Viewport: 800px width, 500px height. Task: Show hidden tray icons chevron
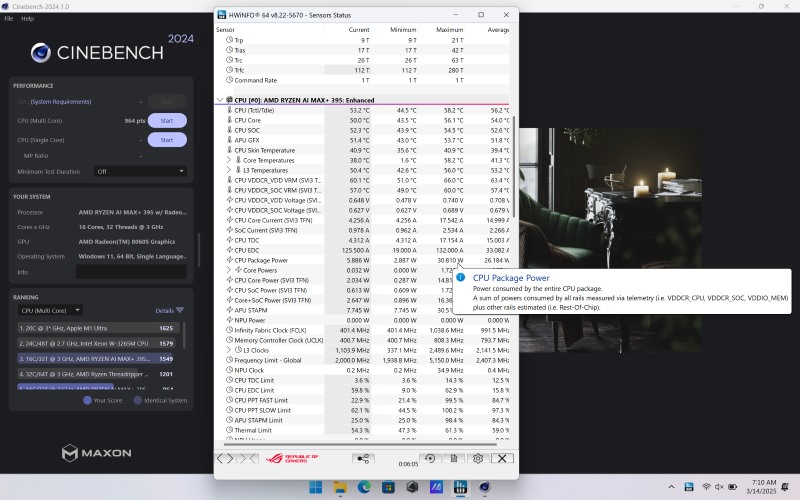(x=671, y=487)
